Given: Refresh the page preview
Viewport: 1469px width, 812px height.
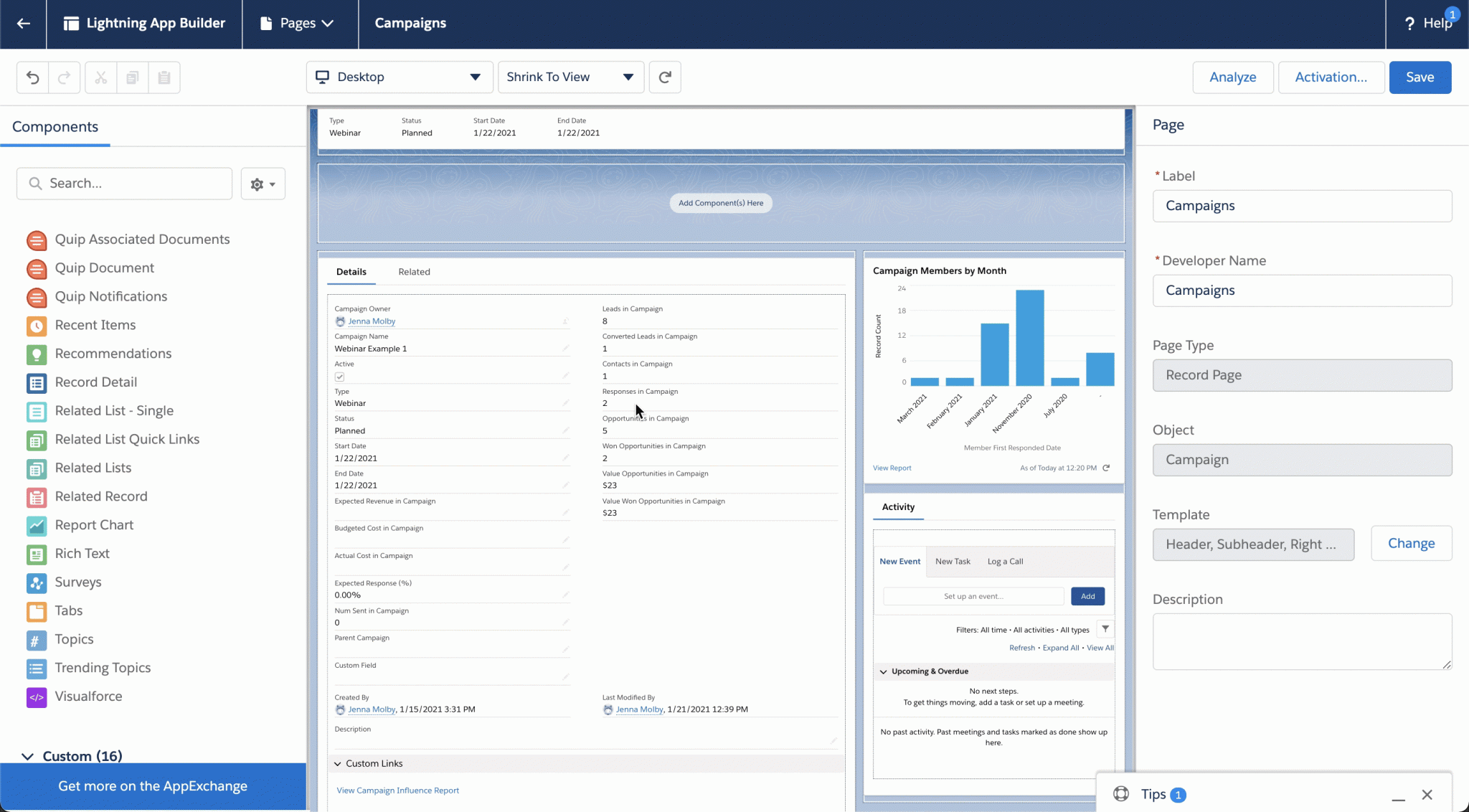Looking at the screenshot, I should [664, 77].
